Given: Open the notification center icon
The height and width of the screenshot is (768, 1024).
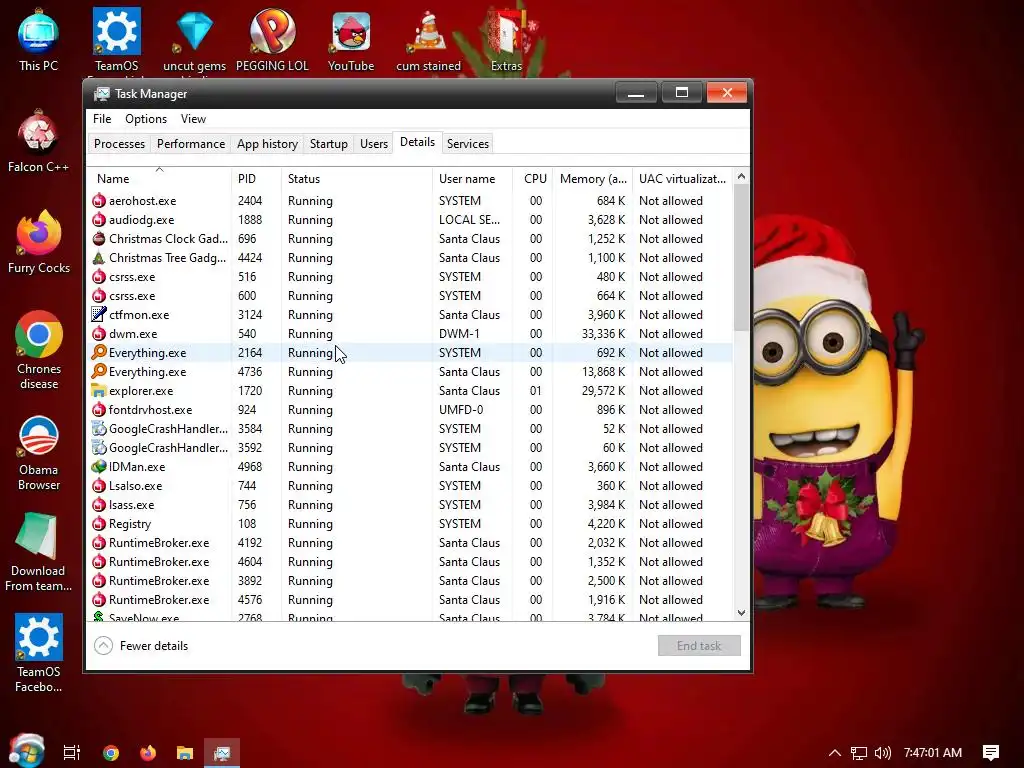Looking at the screenshot, I should pyautogui.click(x=991, y=753).
